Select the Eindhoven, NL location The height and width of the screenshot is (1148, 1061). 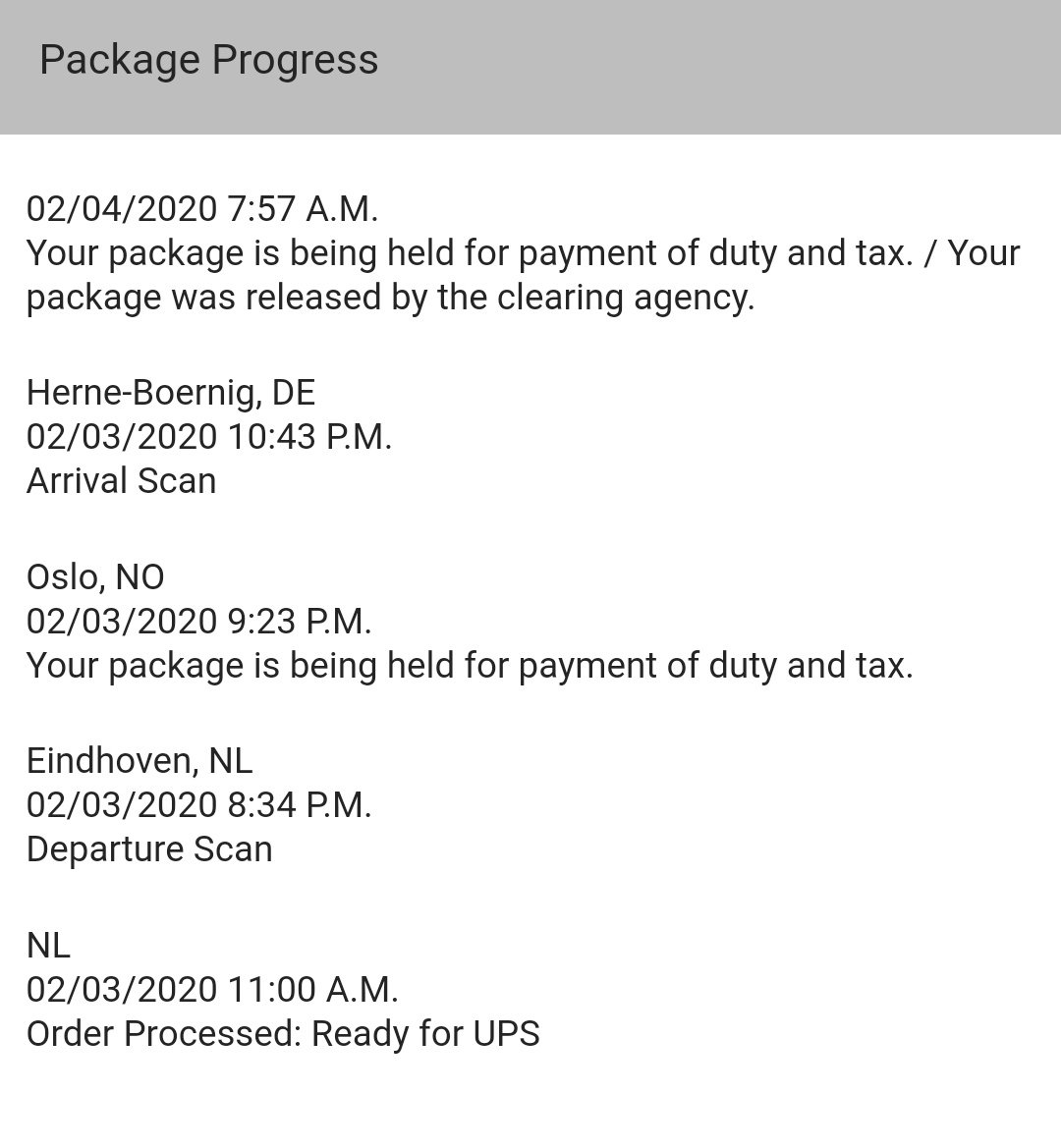pyautogui.click(x=140, y=760)
